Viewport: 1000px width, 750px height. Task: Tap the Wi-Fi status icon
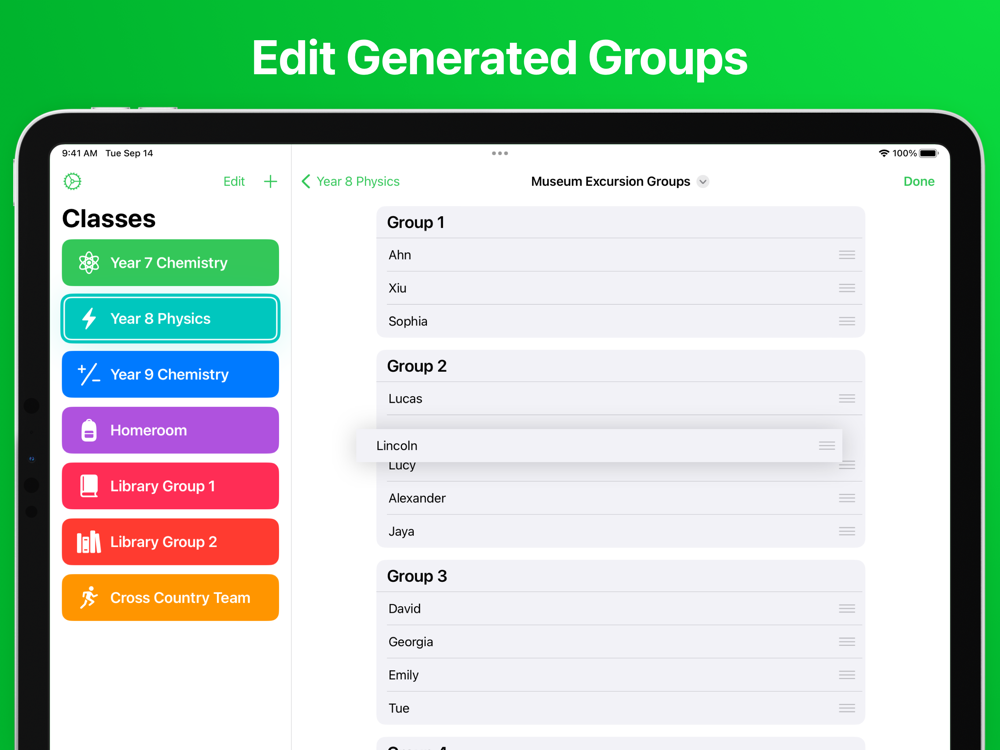coord(884,153)
